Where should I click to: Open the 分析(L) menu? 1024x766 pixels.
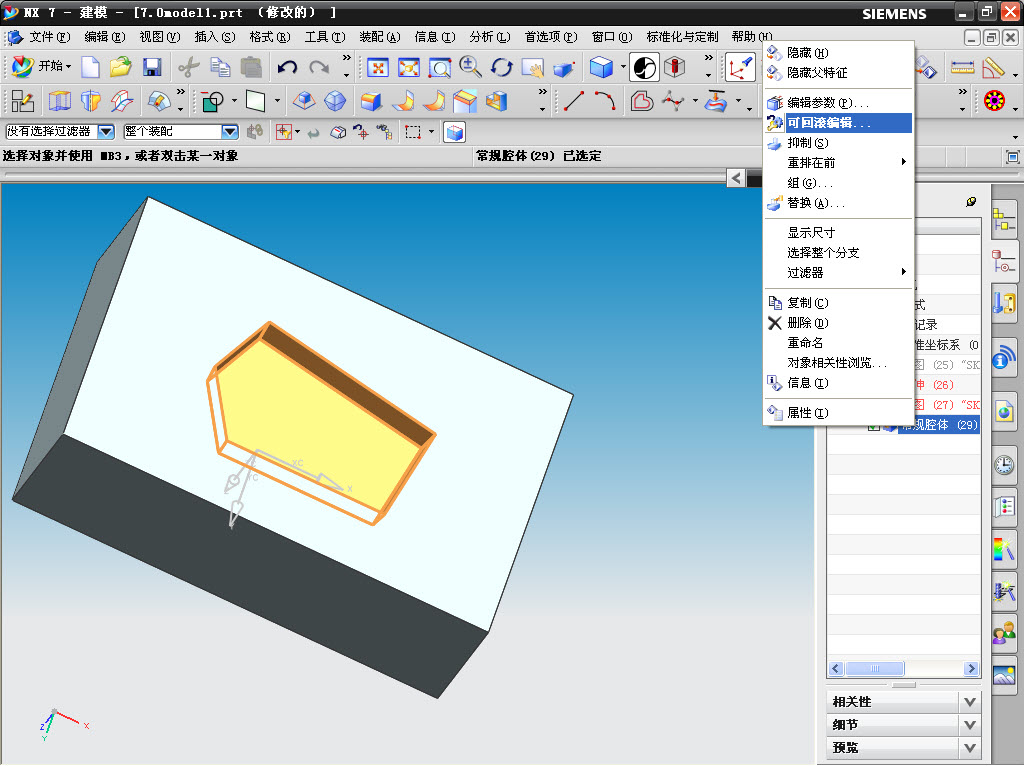coord(490,37)
